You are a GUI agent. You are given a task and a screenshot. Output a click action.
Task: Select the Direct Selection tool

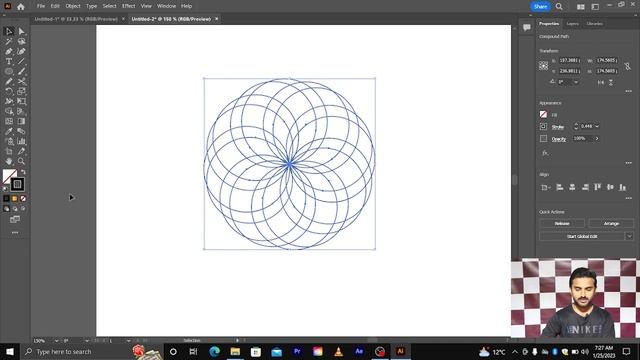coord(22,31)
